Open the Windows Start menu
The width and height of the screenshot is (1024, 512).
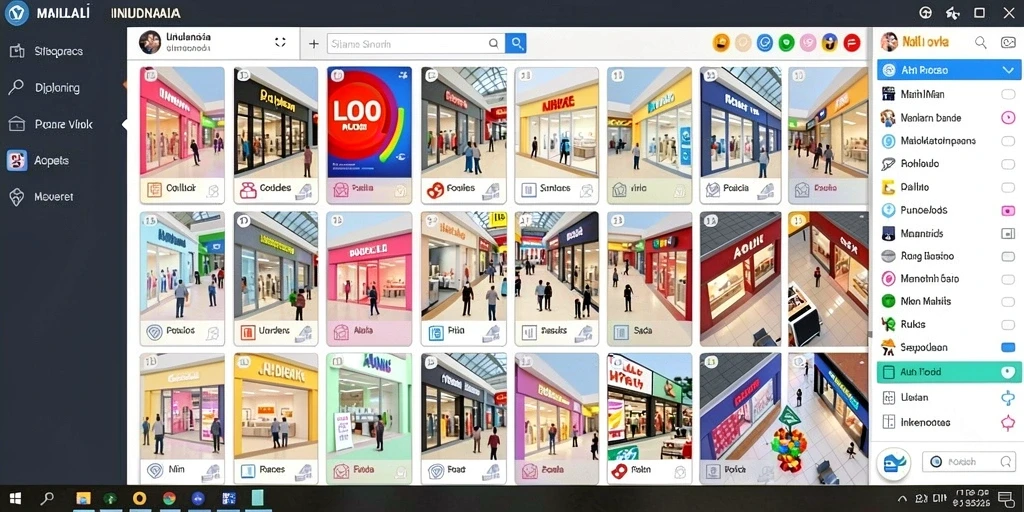pos(15,499)
